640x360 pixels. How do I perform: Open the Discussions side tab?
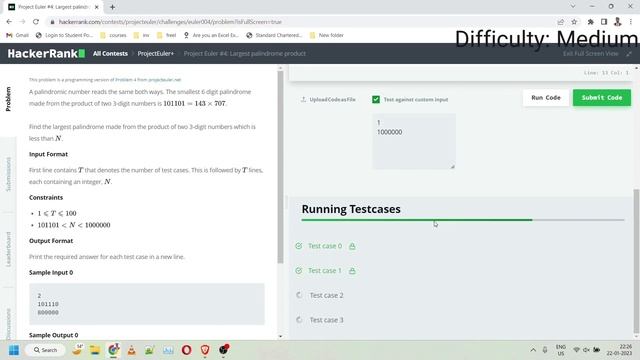8,324
